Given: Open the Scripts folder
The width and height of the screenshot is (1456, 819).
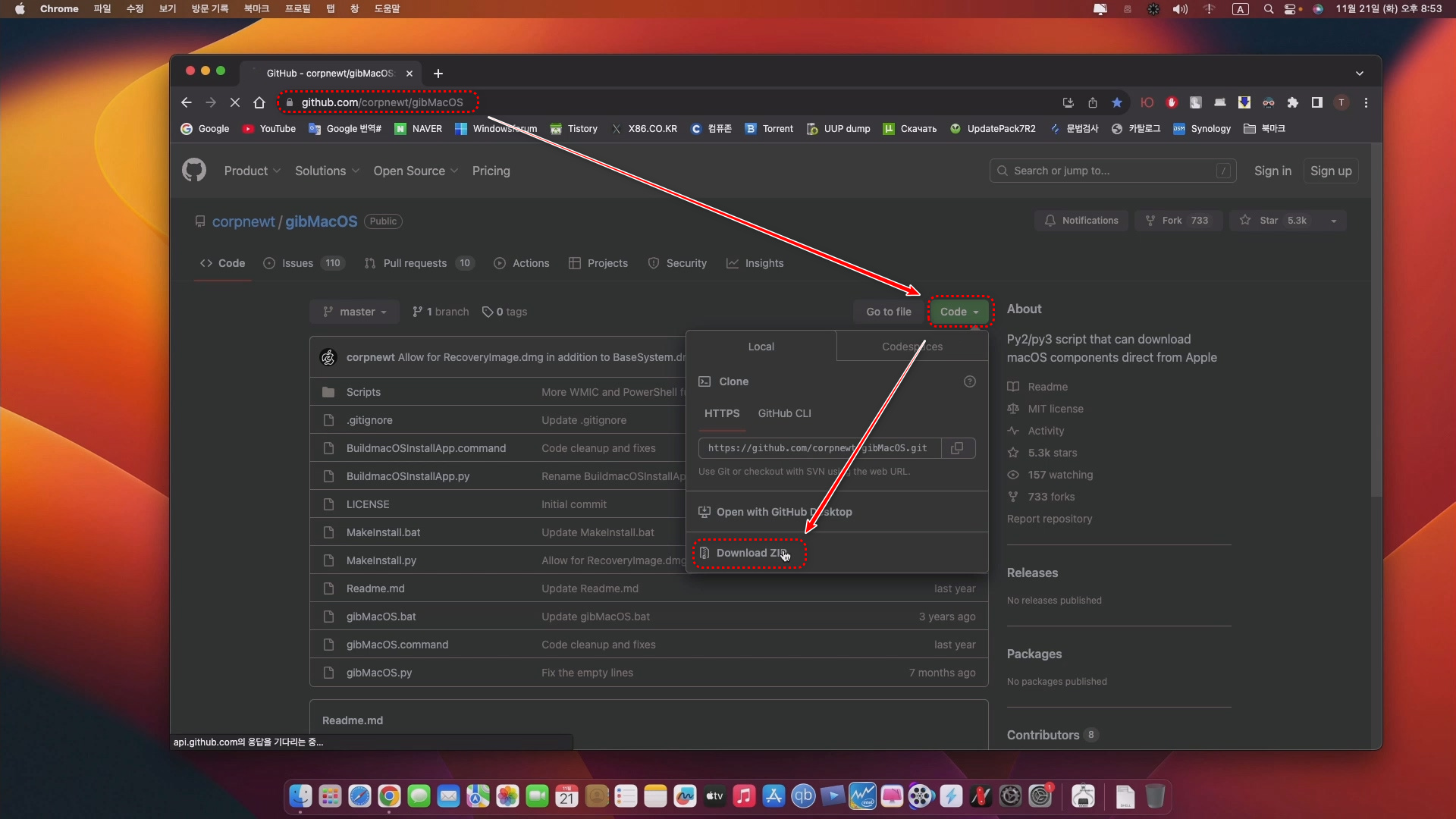Looking at the screenshot, I should (363, 392).
